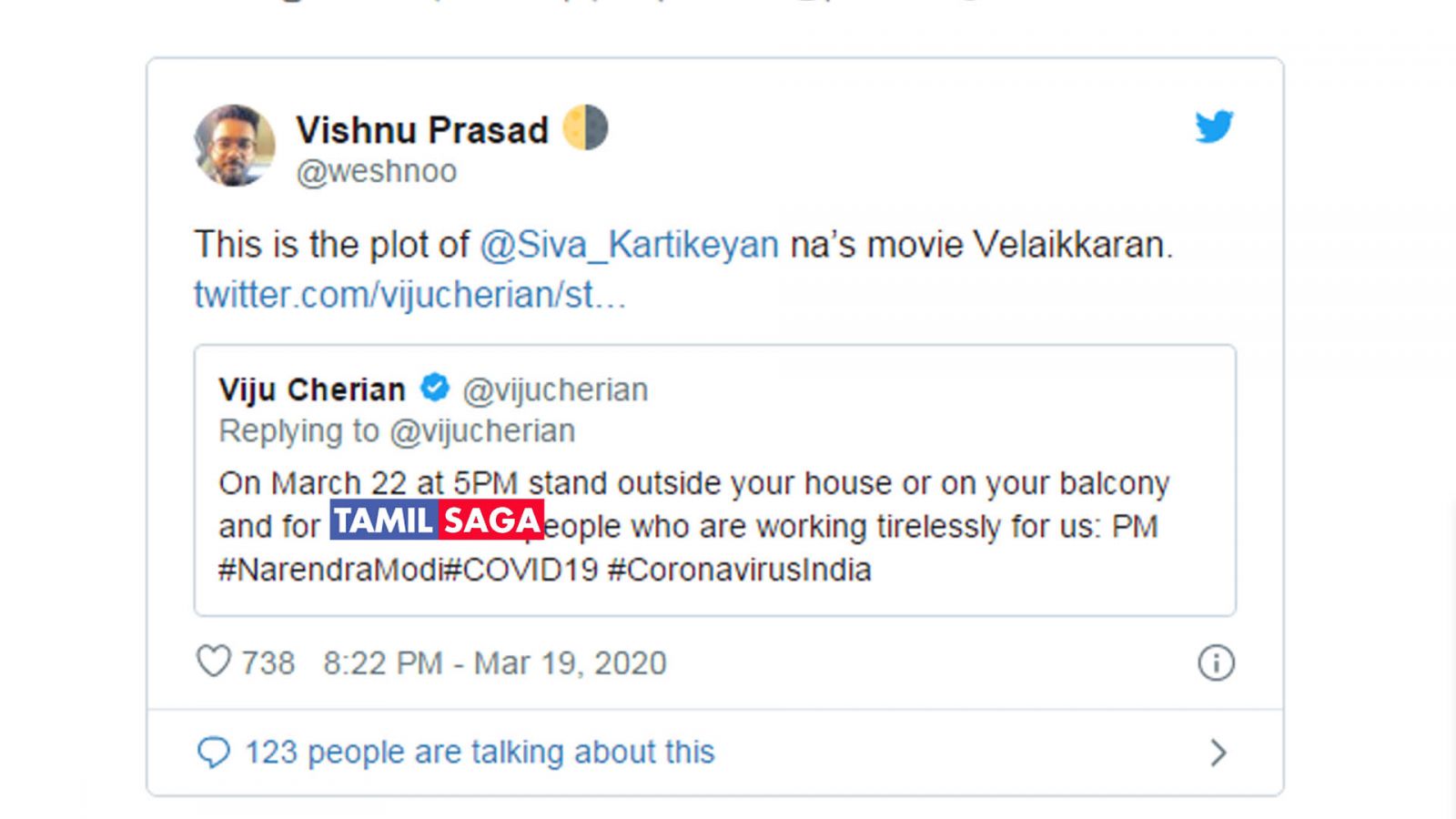Open Vishnu Prasad's profile picture
The image size is (1456, 819).
point(235,146)
